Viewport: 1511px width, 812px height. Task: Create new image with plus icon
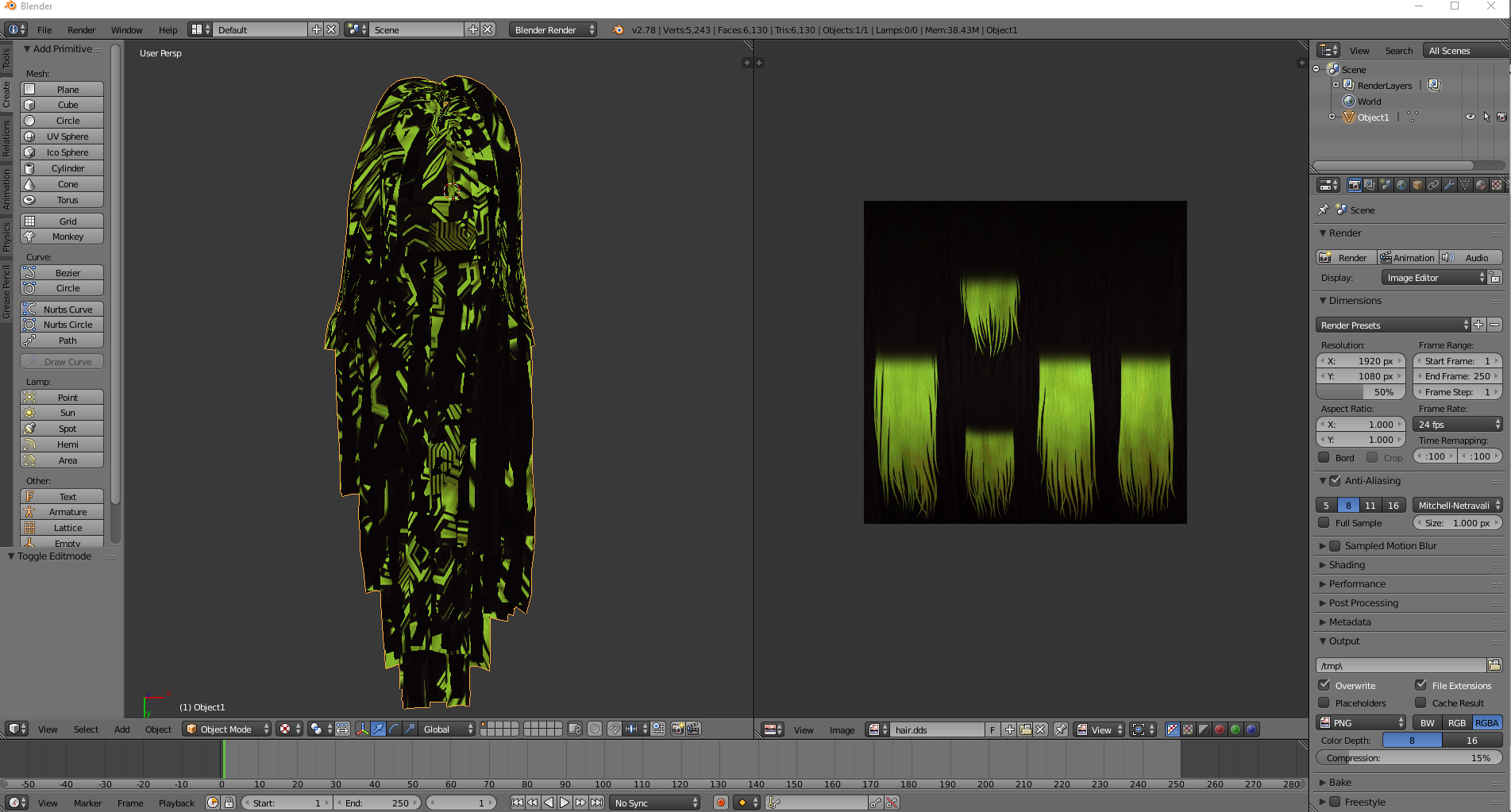click(x=1009, y=729)
